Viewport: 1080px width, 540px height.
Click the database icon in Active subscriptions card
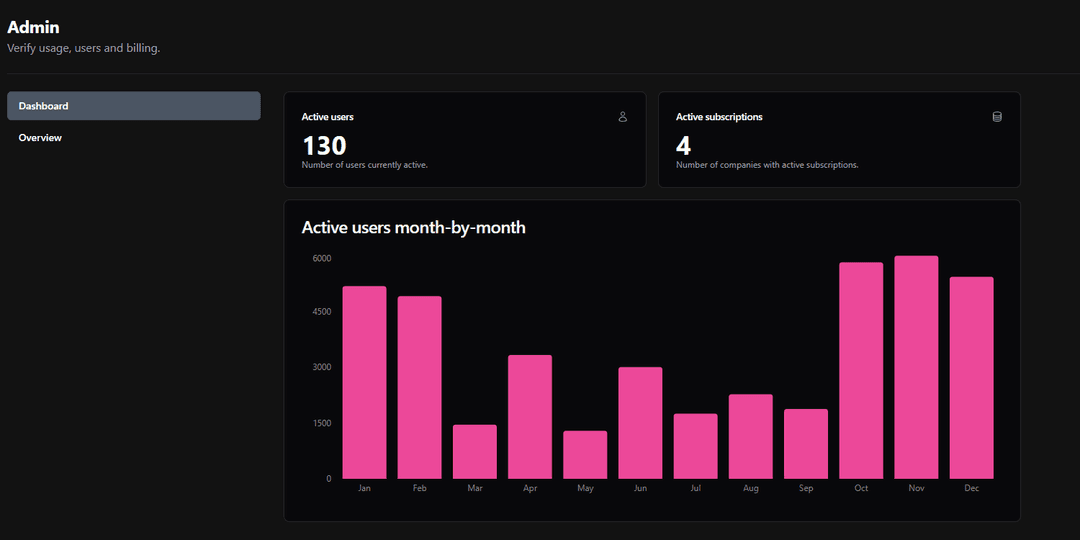pos(996,117)
